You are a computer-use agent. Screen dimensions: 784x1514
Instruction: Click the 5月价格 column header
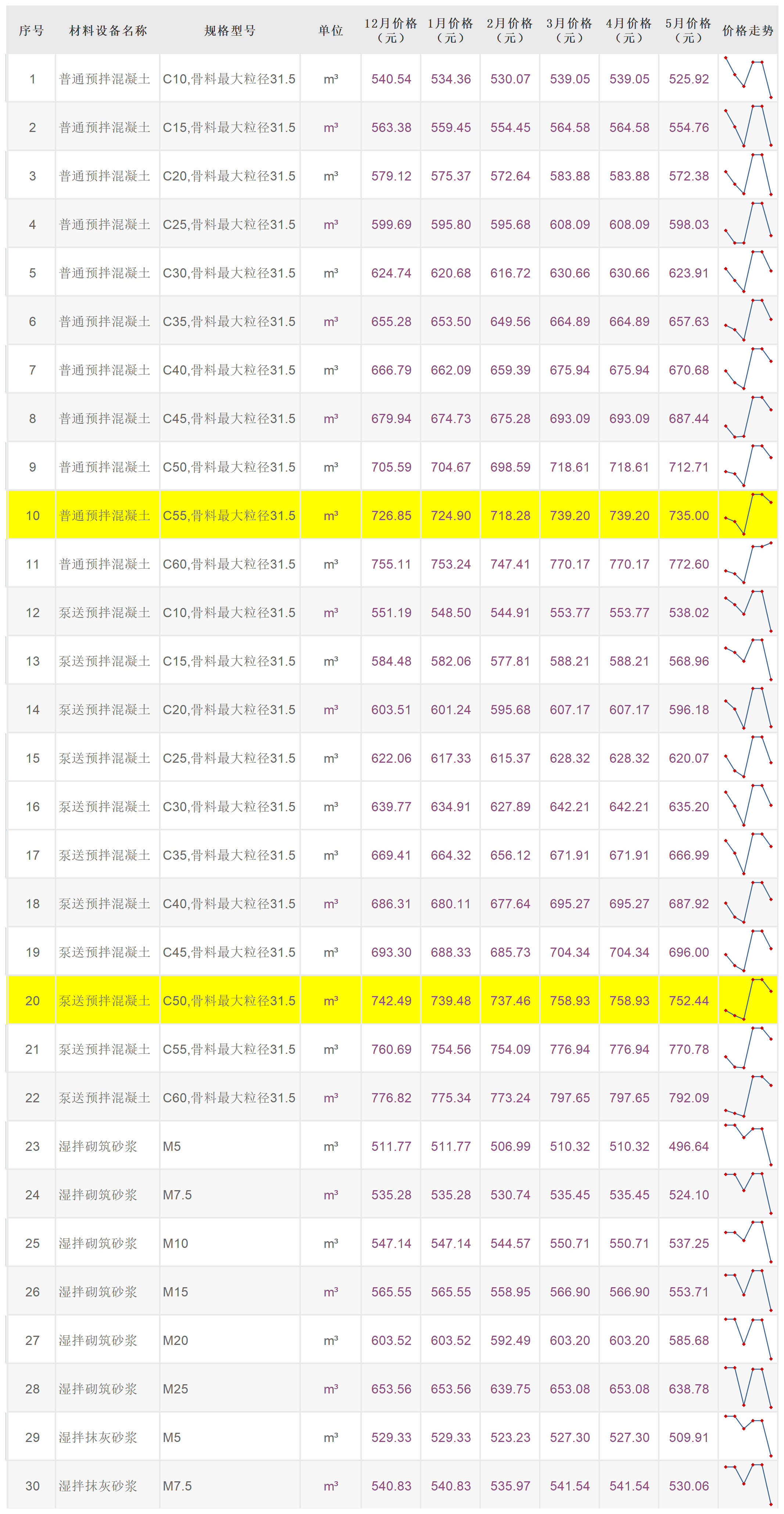[x=688, y=31]
